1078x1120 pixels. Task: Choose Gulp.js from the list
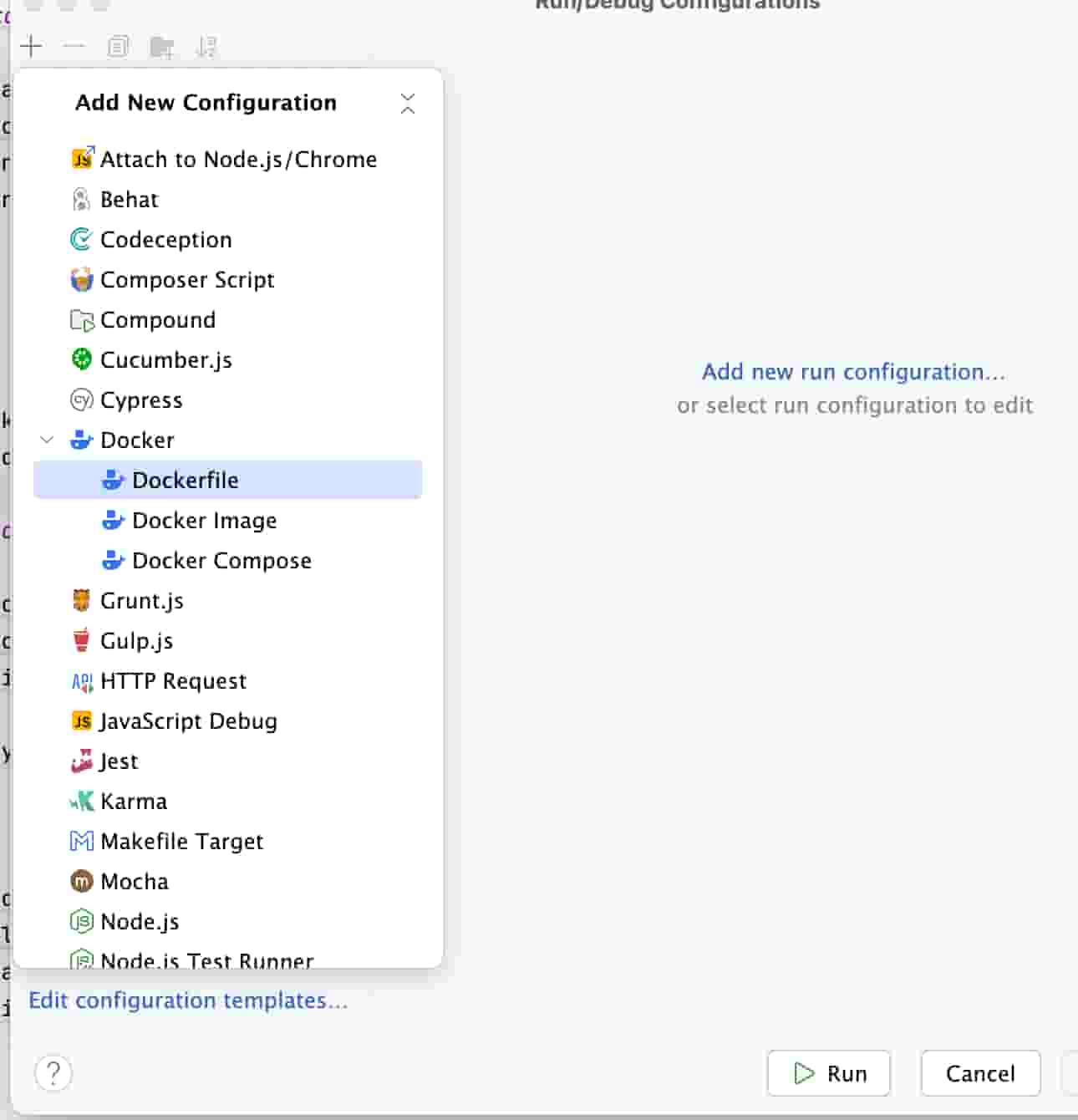click(227, 640)
